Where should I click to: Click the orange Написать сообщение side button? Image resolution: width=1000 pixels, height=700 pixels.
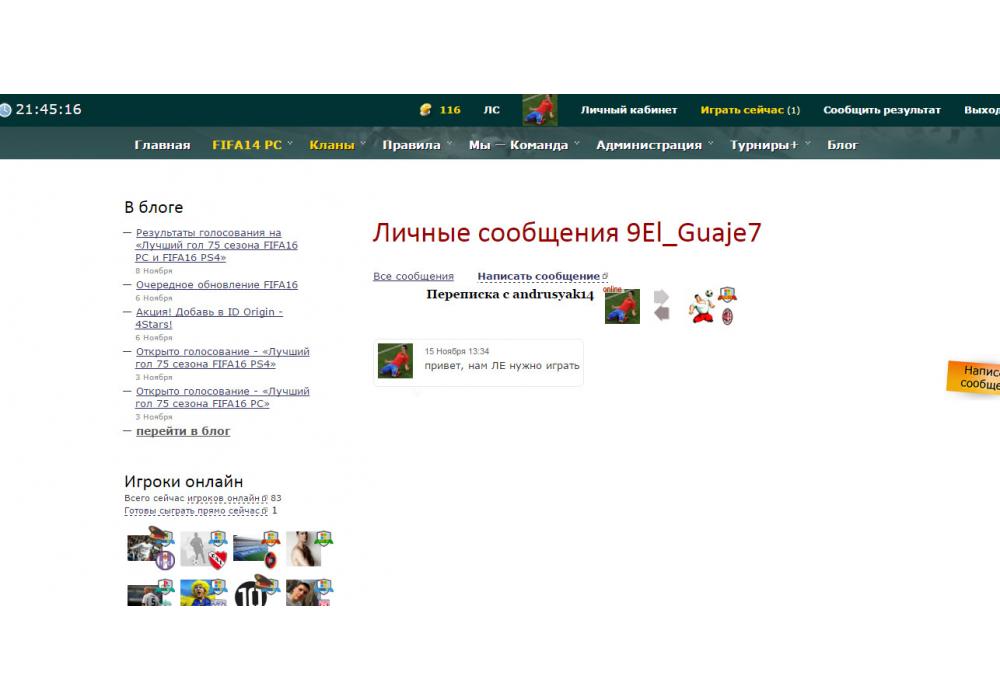click(x=975, y=377)
